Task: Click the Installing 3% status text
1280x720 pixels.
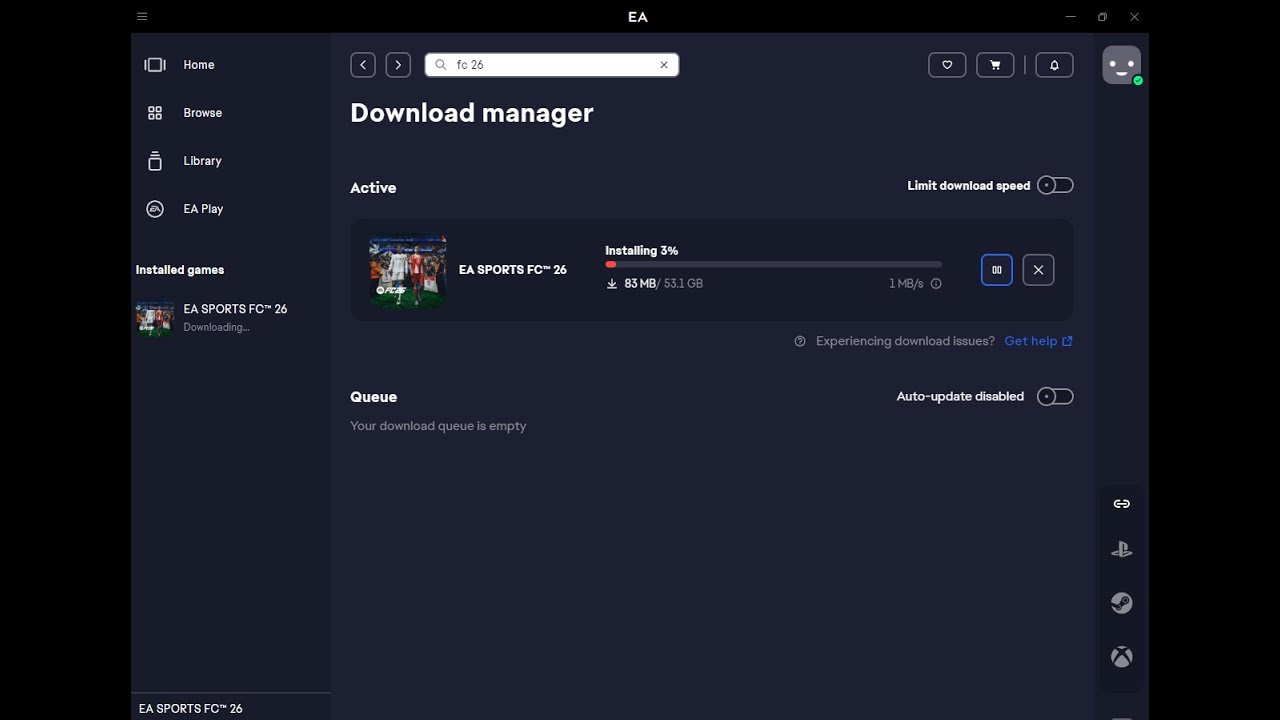Action: [x=641, y=251]
